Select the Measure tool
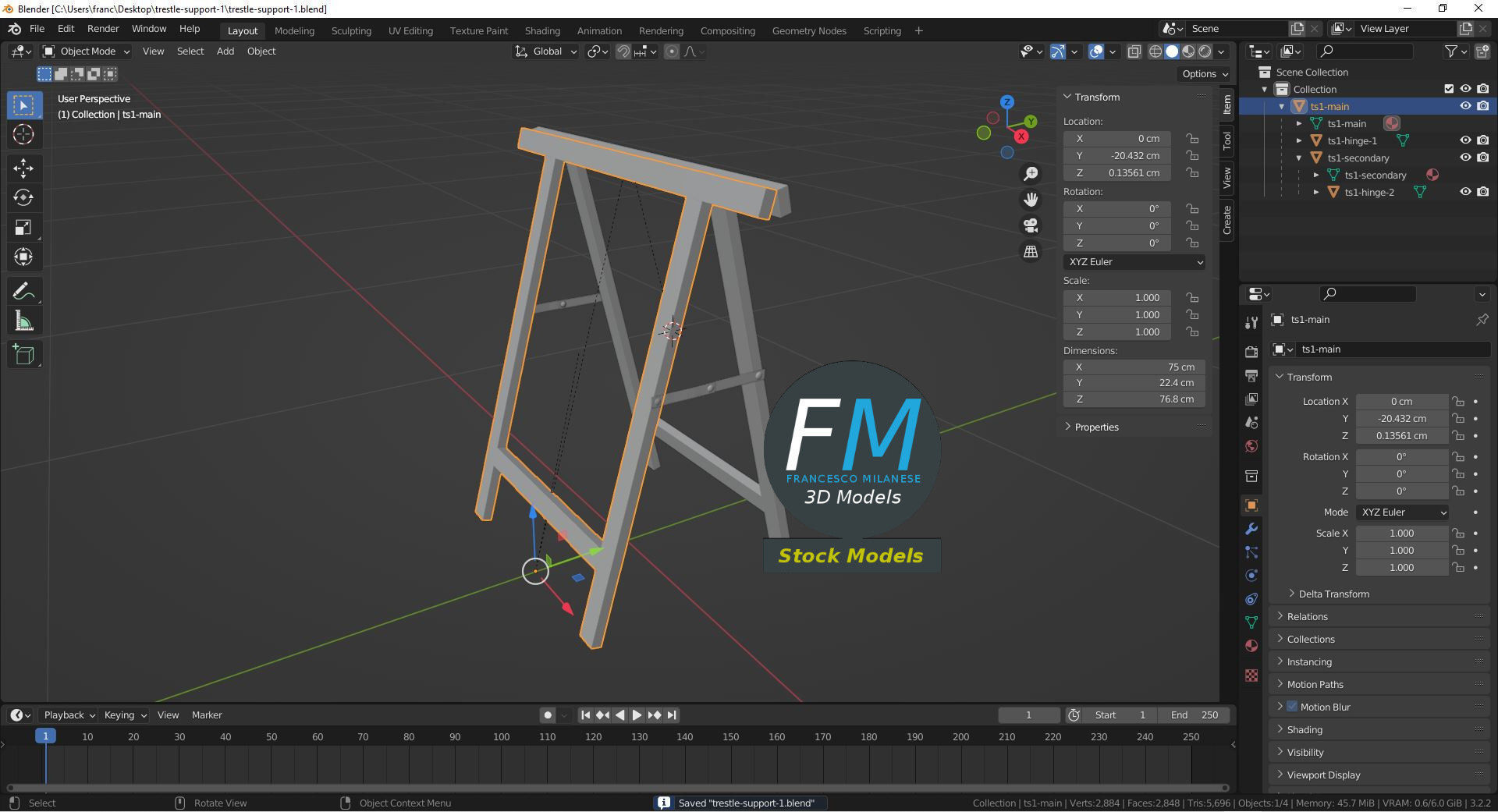 (23, 321)
